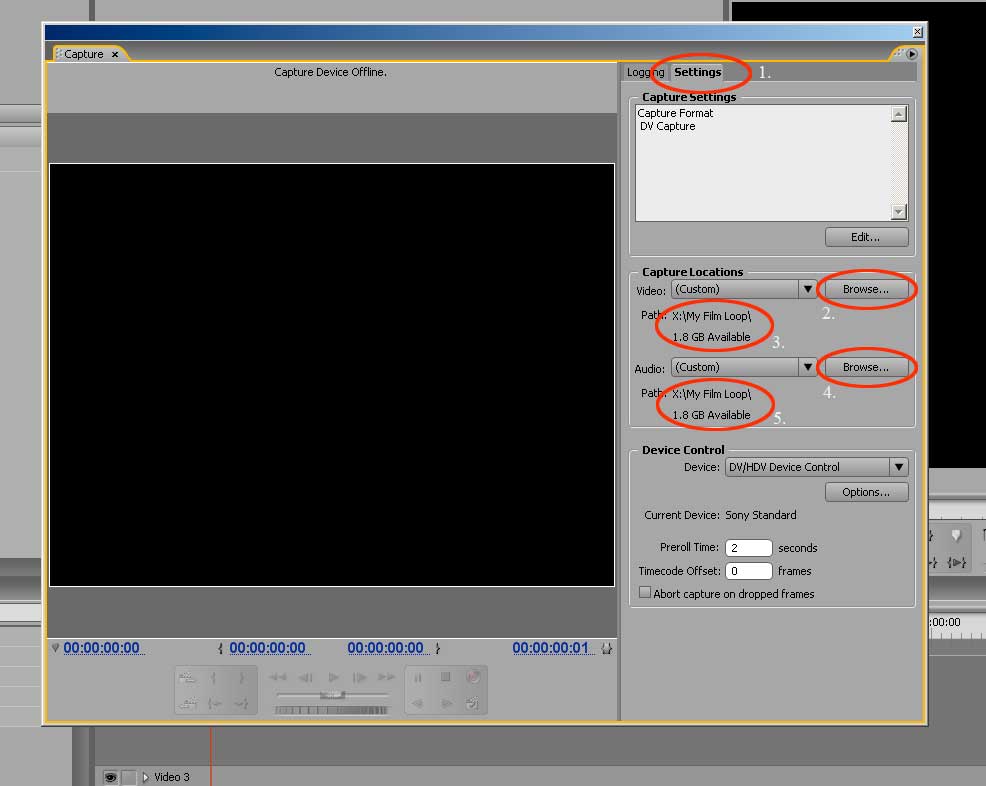Click the current position timecode at far left

[x=101, y=648]
